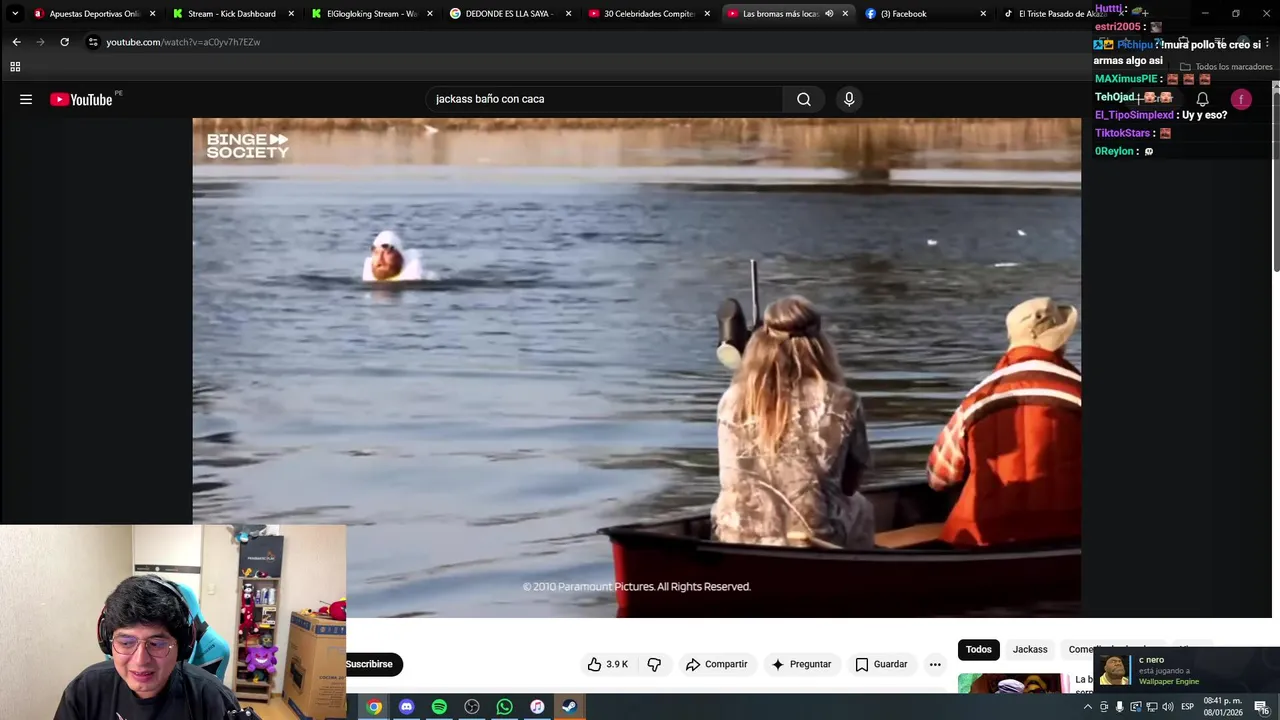
Task: Close the Apuestas Deportivas tab
Action: pyautogui.click(x=153, y=14)
